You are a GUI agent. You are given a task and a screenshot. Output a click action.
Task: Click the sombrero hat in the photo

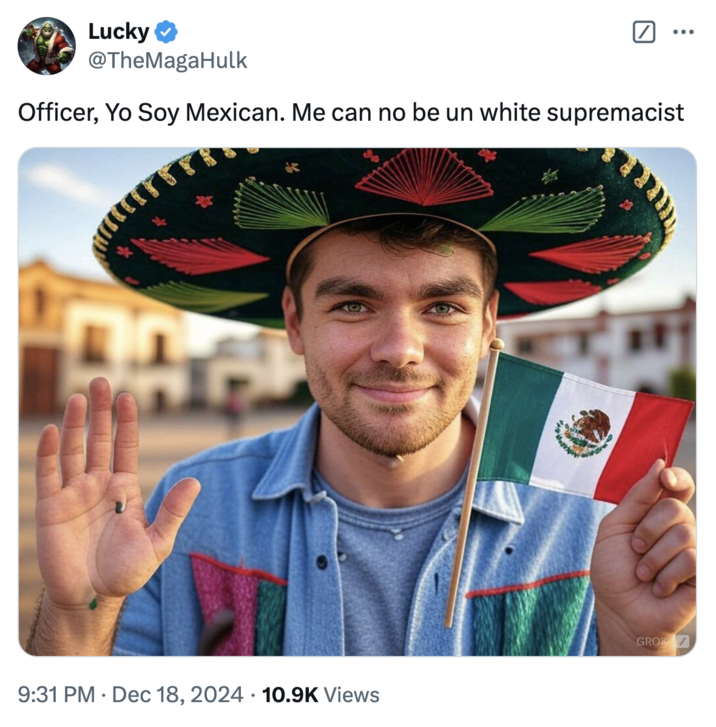(384, 234)
